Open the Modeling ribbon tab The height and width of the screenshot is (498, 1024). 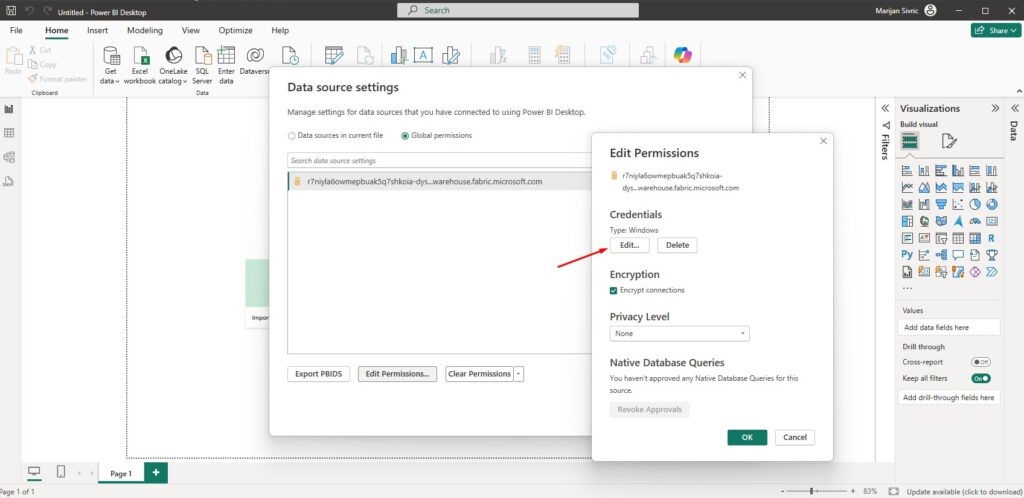[145, 30]
